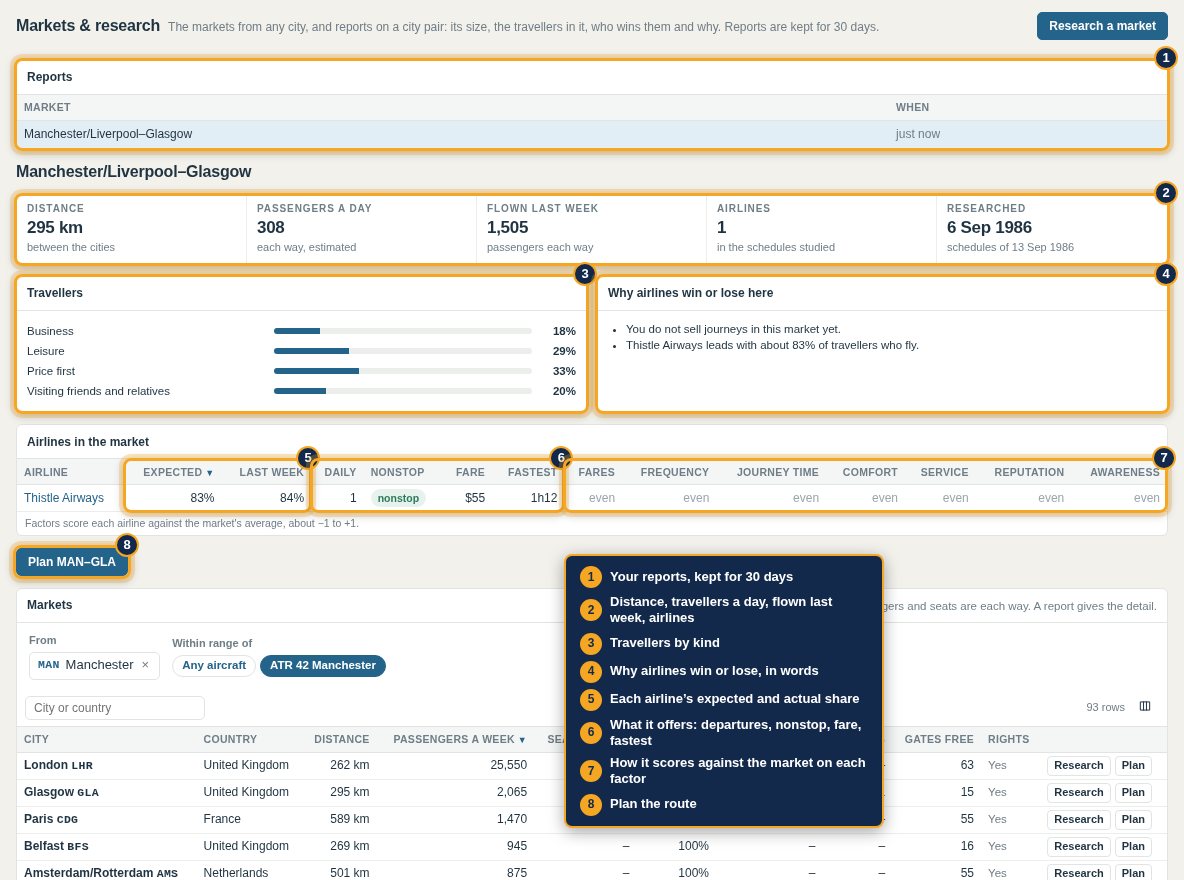Click the FREQUENCY factor column header
Screen dimensions: 1184x880
tap(674, 472)
